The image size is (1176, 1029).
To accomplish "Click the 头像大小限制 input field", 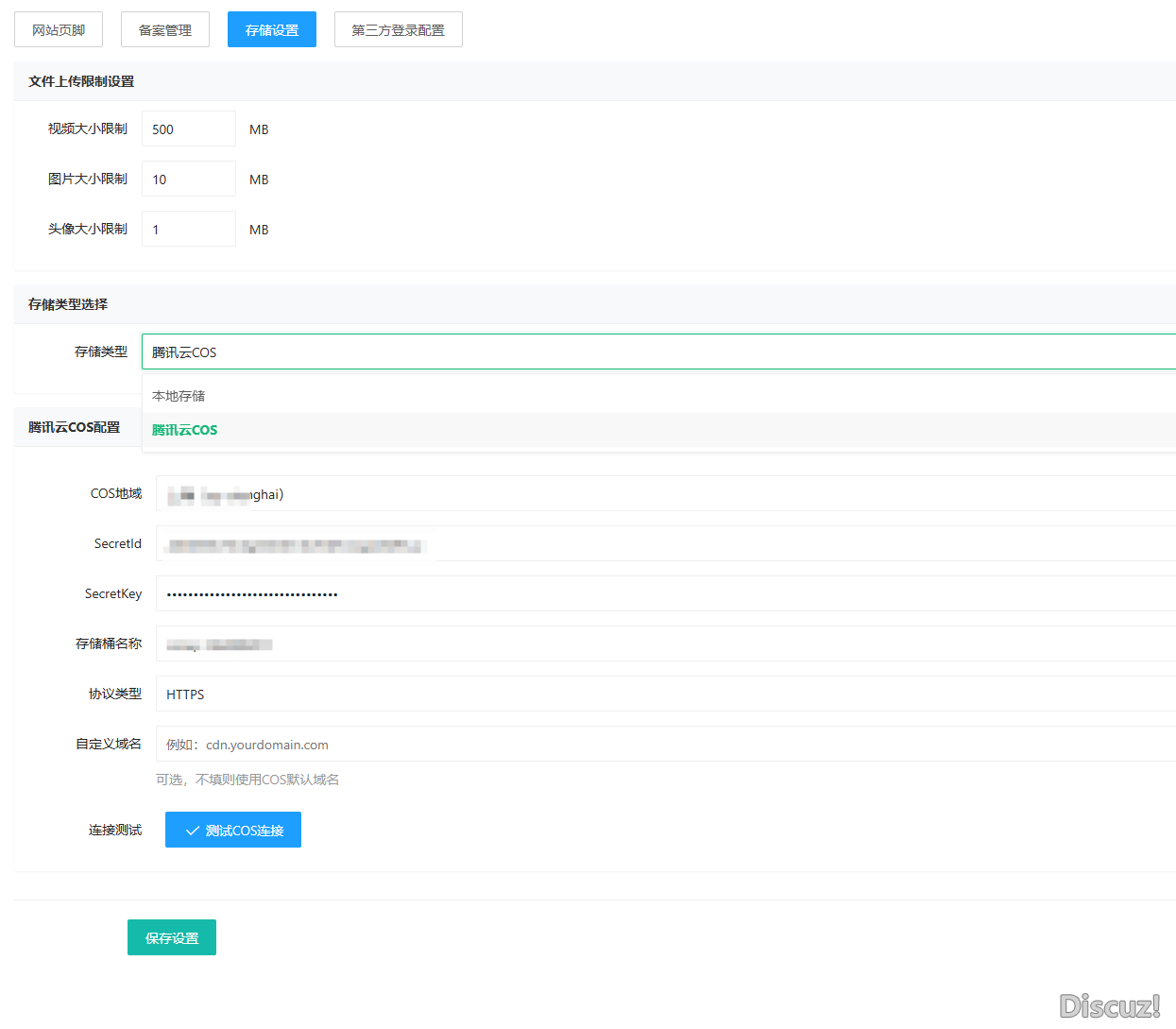I will (x=189, y=230).
